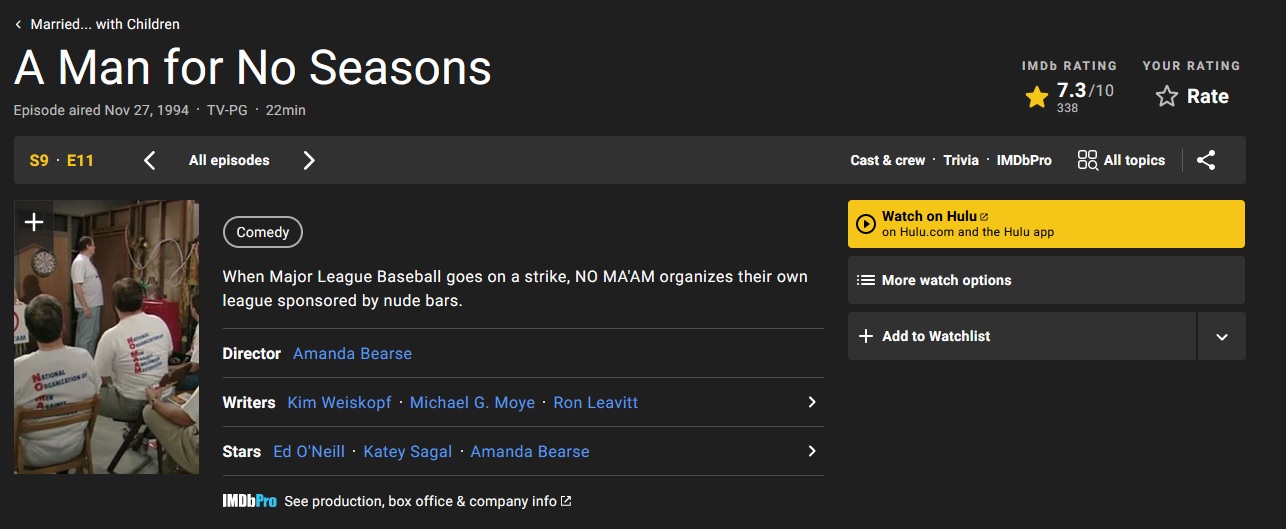Image resolution: width=1286 pixels, height=529 pixels.
Task: Open writer Michael G. Moye's page
Action: pos(472,402)
